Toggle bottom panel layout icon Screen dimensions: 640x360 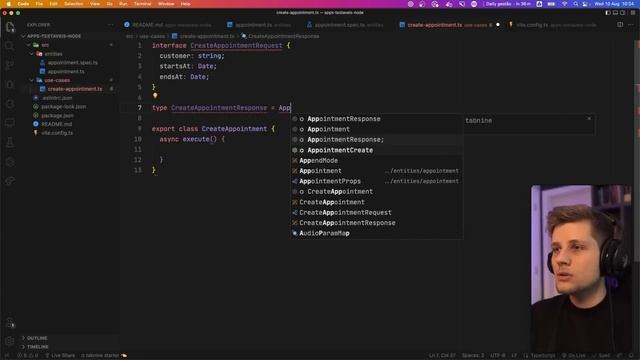point(616,13)
